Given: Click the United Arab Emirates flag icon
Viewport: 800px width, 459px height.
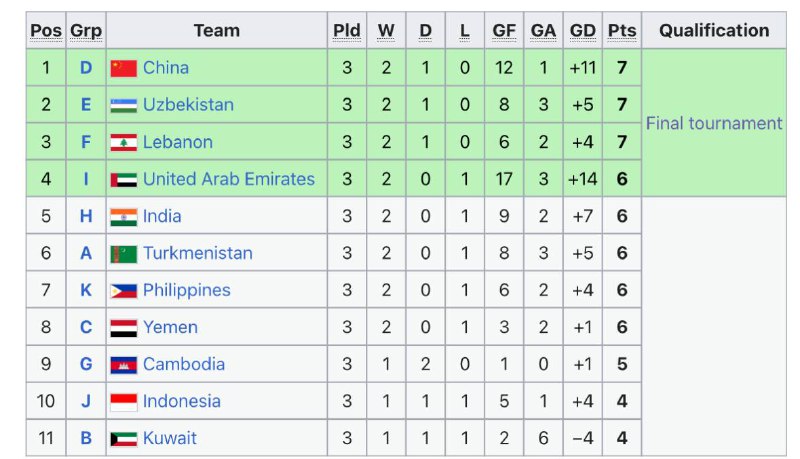Looking at the screenshot, I should pos(123,180).
